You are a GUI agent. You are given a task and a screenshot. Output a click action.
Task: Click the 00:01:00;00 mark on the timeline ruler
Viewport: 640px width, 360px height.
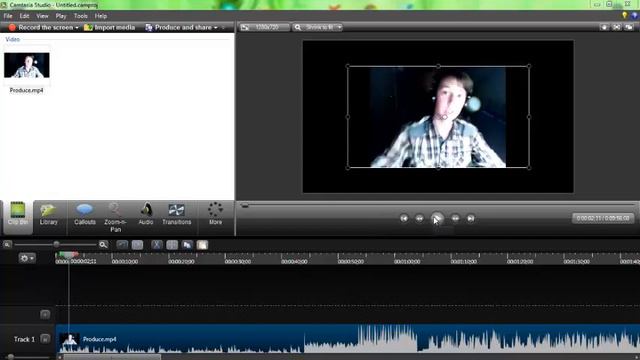407,262
